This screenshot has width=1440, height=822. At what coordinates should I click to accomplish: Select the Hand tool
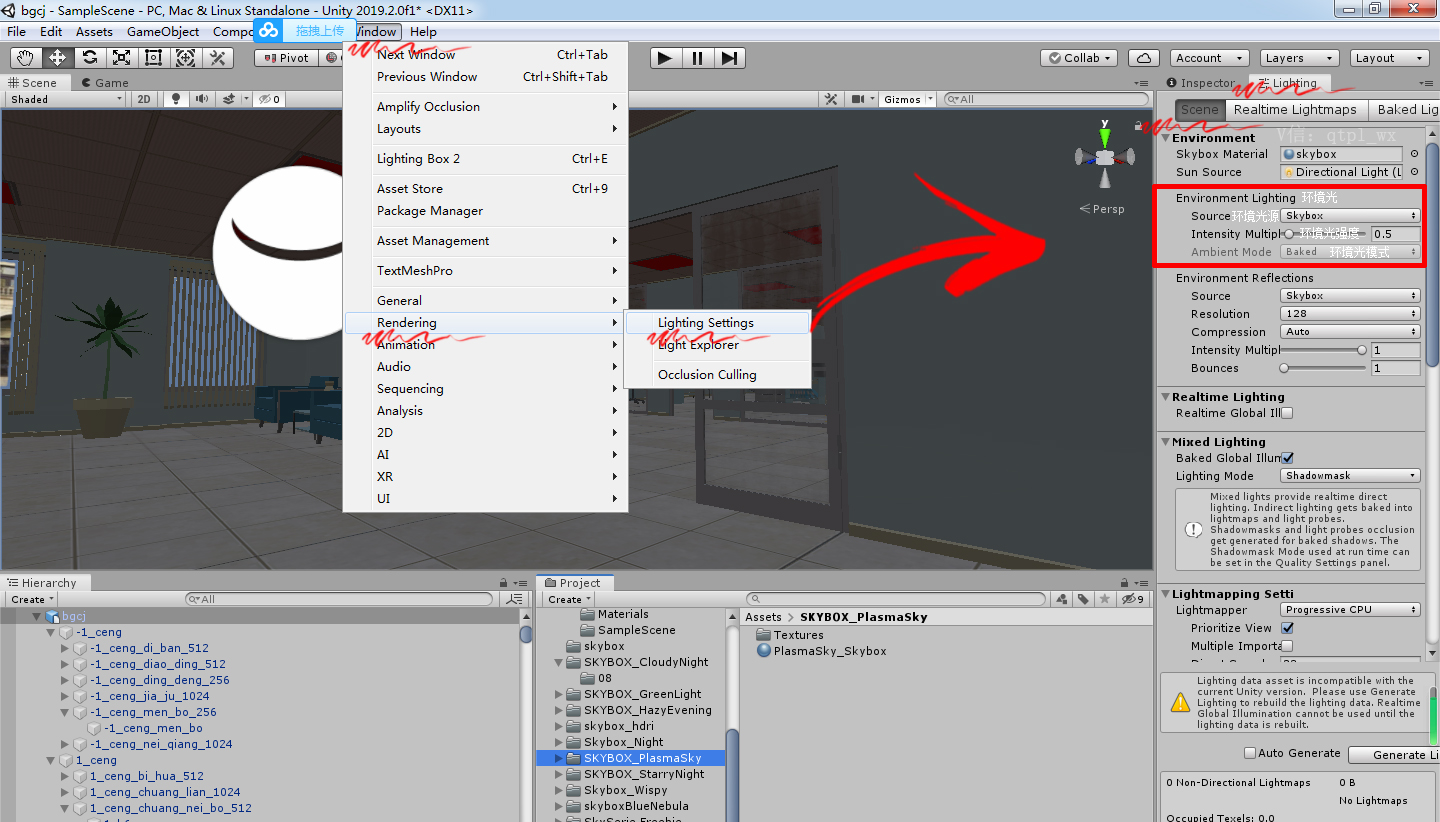tap(25, 58)
